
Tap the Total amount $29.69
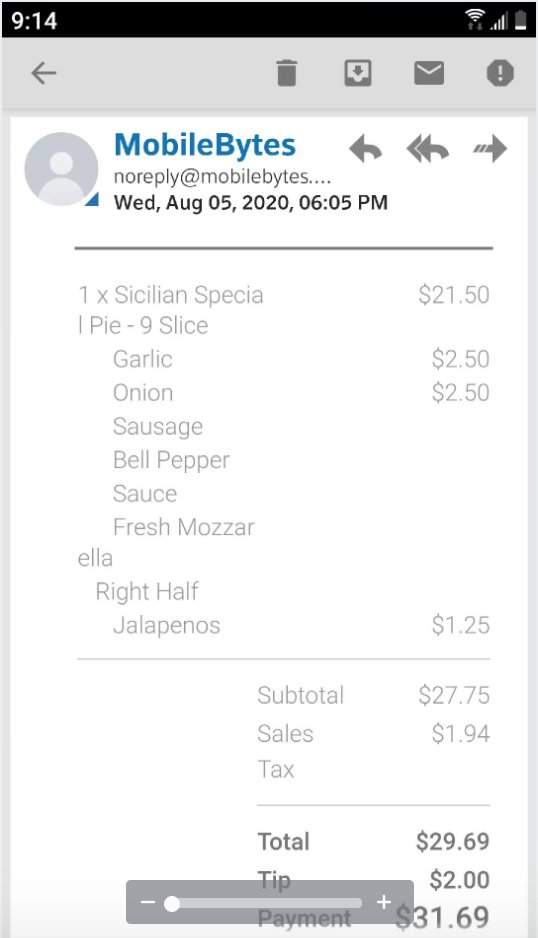point(453,841)
